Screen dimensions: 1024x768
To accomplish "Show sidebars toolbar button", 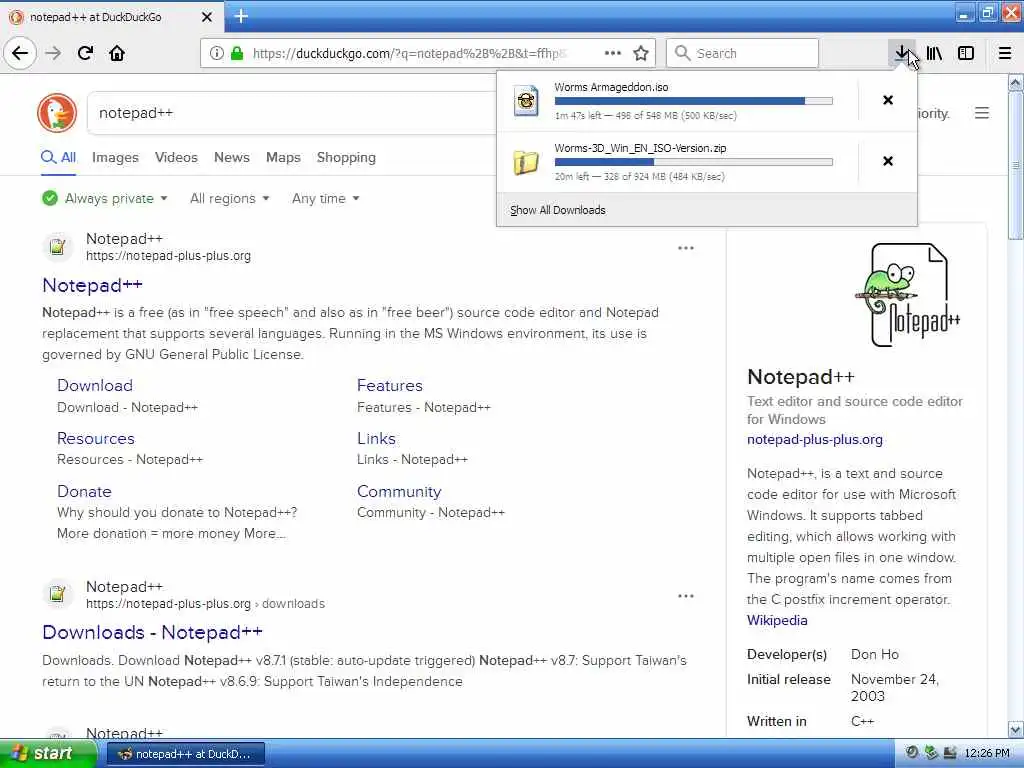I will pyautogui.click(x=966, y=53).
